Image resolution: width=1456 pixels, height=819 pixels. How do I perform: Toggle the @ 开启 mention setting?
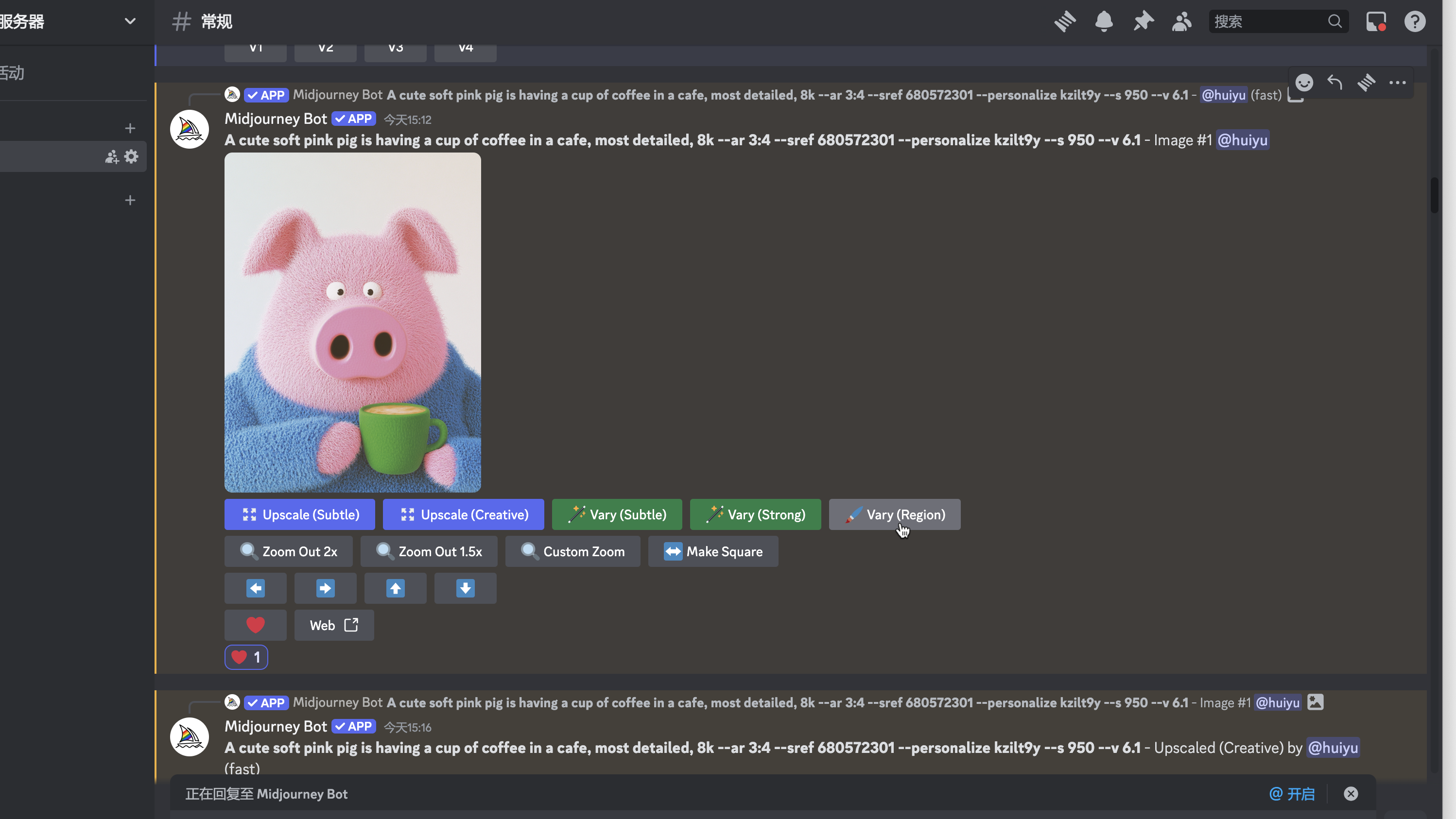point(1292,794)
